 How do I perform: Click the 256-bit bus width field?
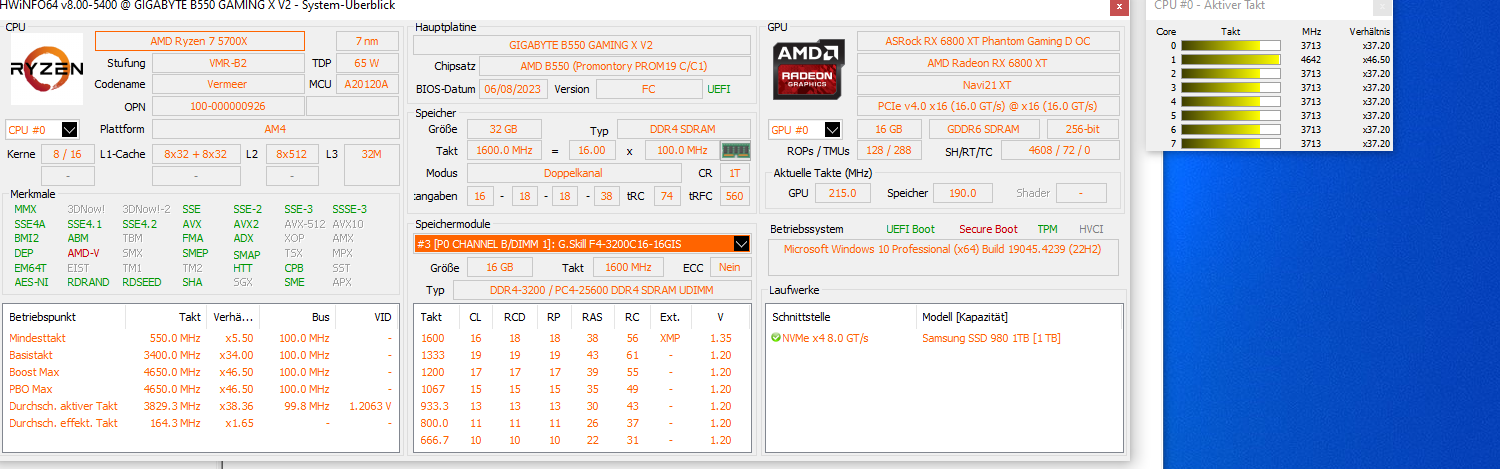click(1083, 129)
